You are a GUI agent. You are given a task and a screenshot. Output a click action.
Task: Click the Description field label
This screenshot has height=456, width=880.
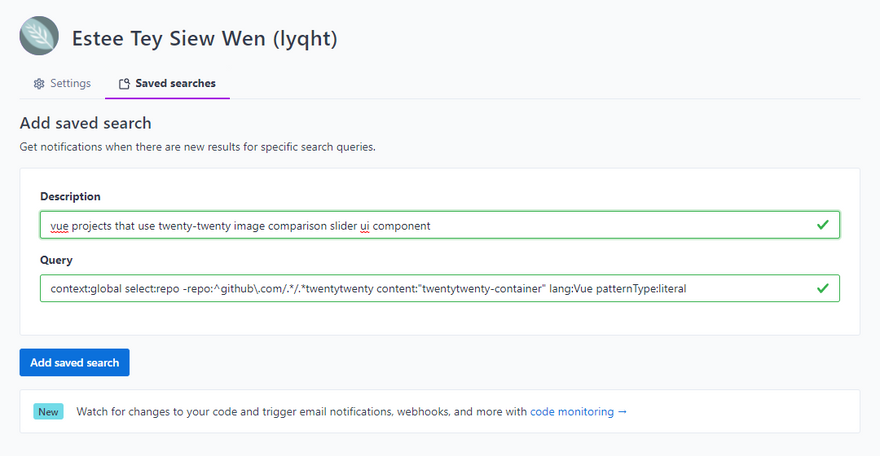click(70, 197)
